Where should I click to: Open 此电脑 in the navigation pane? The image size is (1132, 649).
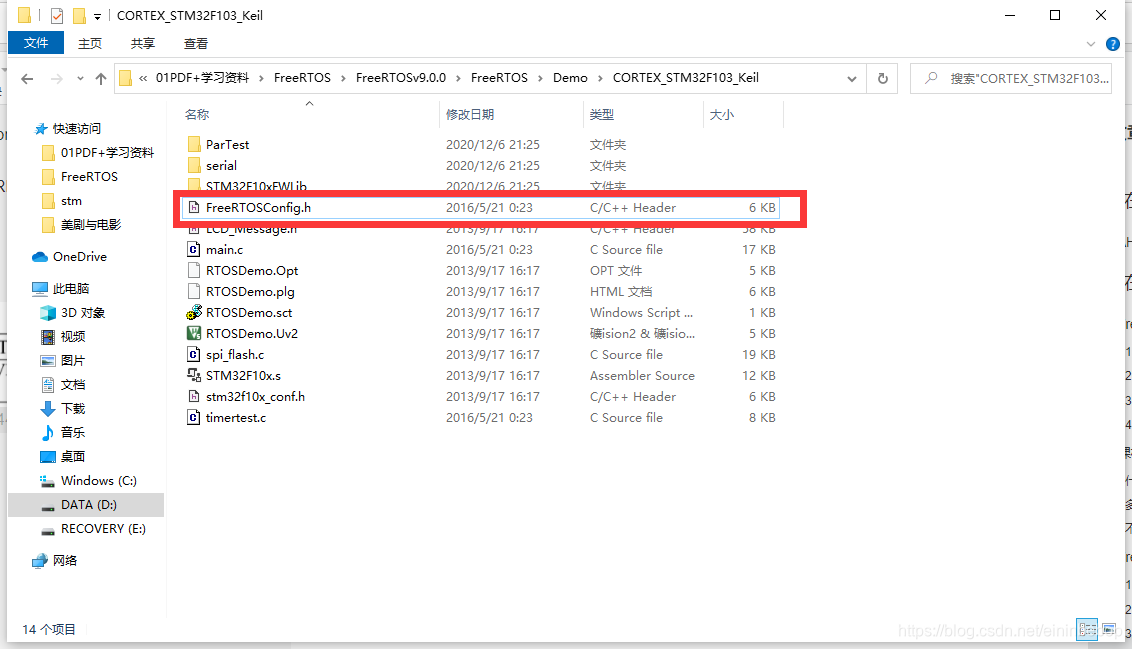click(71, 288)
